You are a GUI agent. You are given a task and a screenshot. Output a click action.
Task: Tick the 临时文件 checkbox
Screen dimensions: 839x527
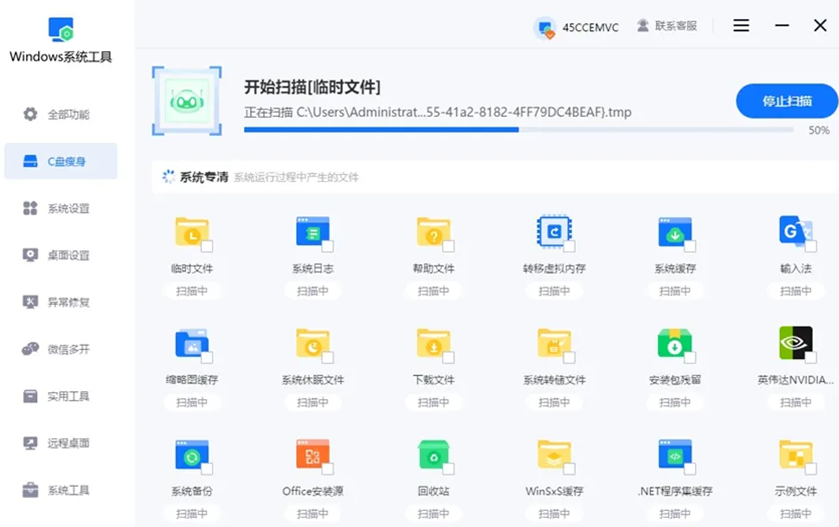click(x=207, y=246)
